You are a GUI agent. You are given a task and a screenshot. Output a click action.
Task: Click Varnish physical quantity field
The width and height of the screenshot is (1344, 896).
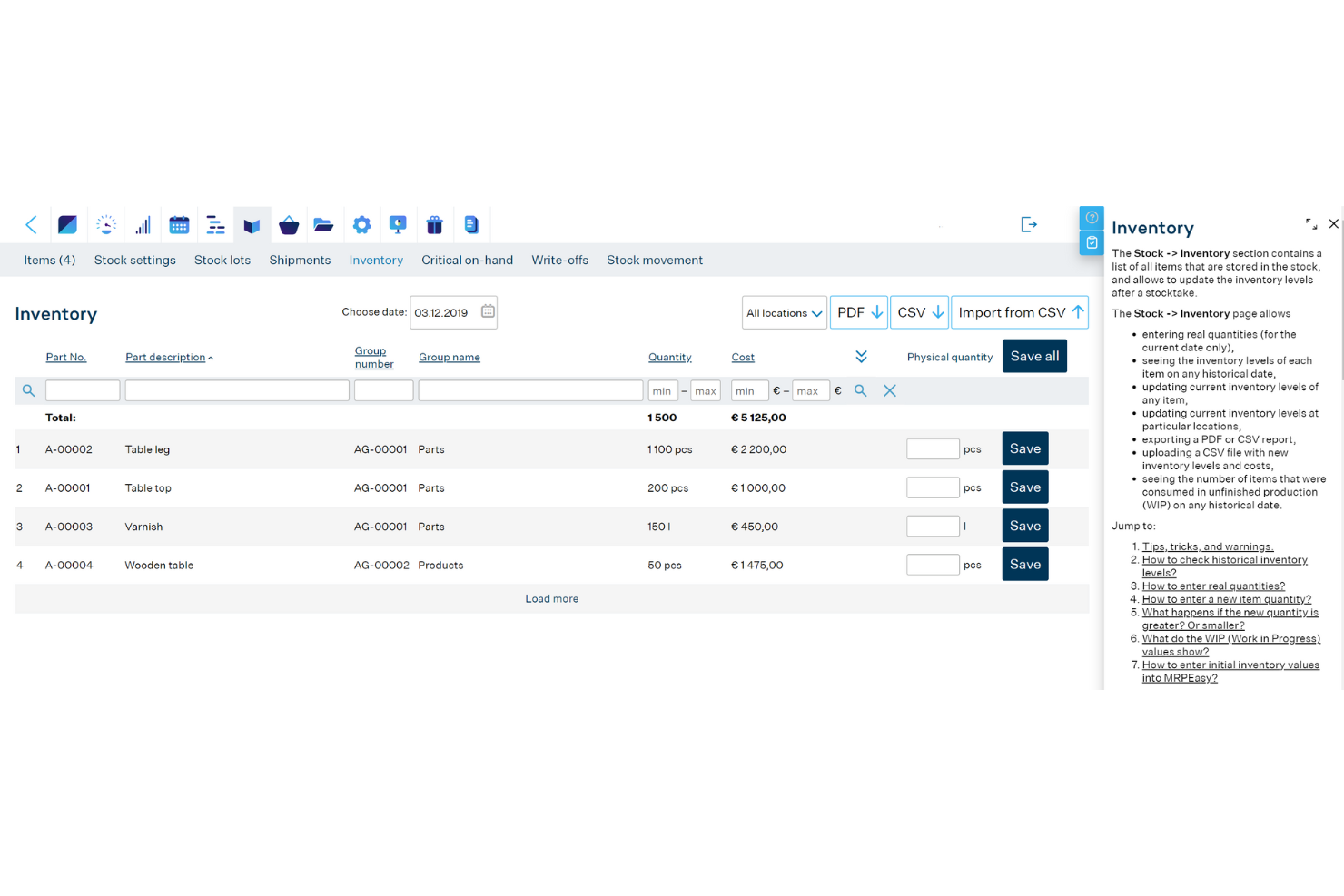(x=933, y=527)
